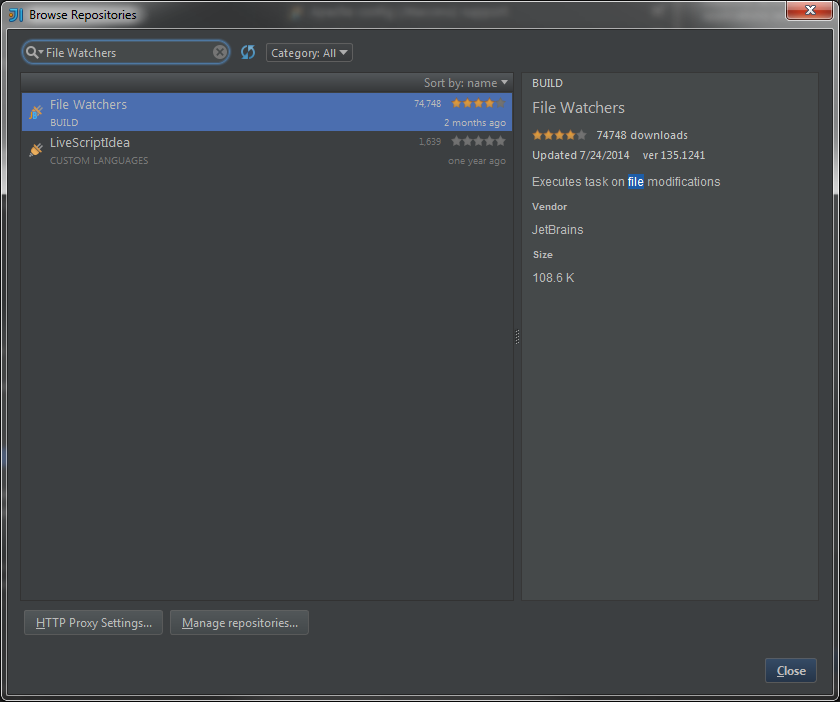Open HTTP Proxy Settings
Viewport: 840px width, 702px height.
94,622
